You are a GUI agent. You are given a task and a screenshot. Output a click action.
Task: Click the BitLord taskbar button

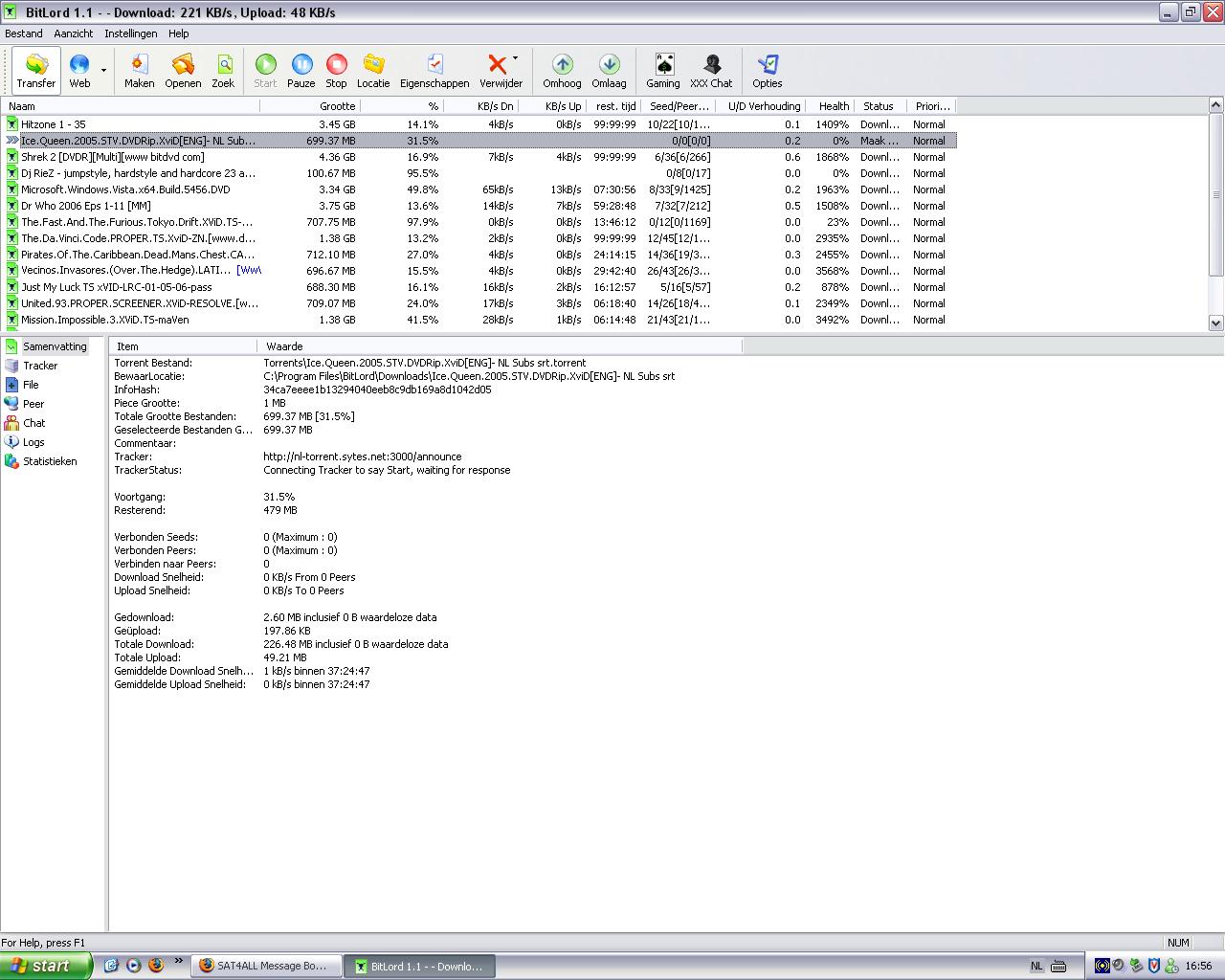(418, 966)
